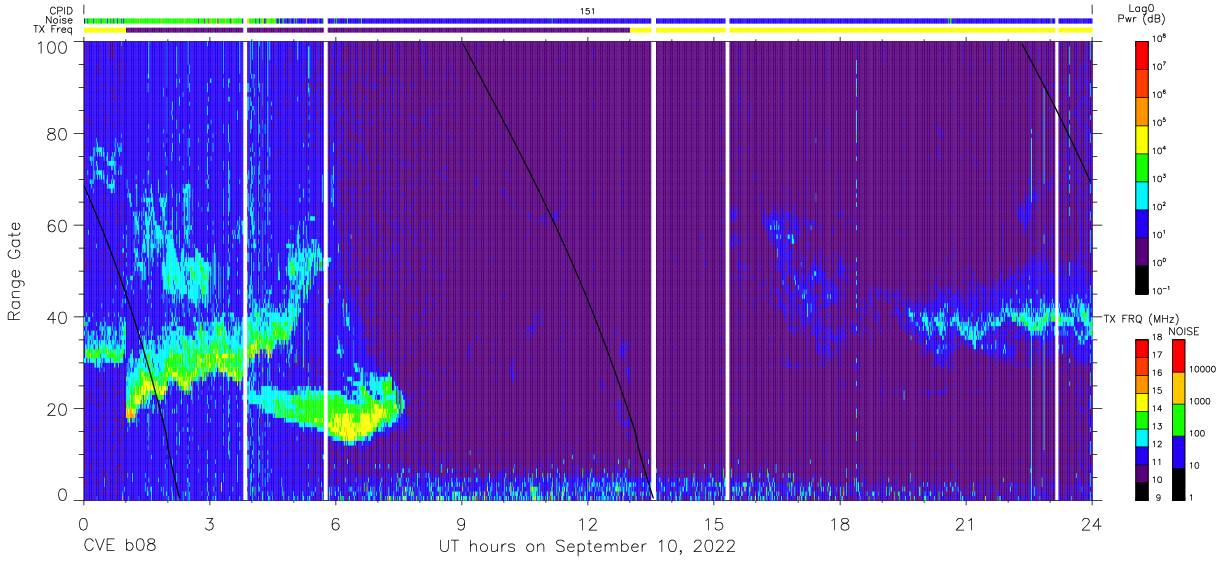Screen dimensions: 1228x567
Task: Click the yellow 14-15 MHz TX FRQ segment
Action: click(1142, 400)
